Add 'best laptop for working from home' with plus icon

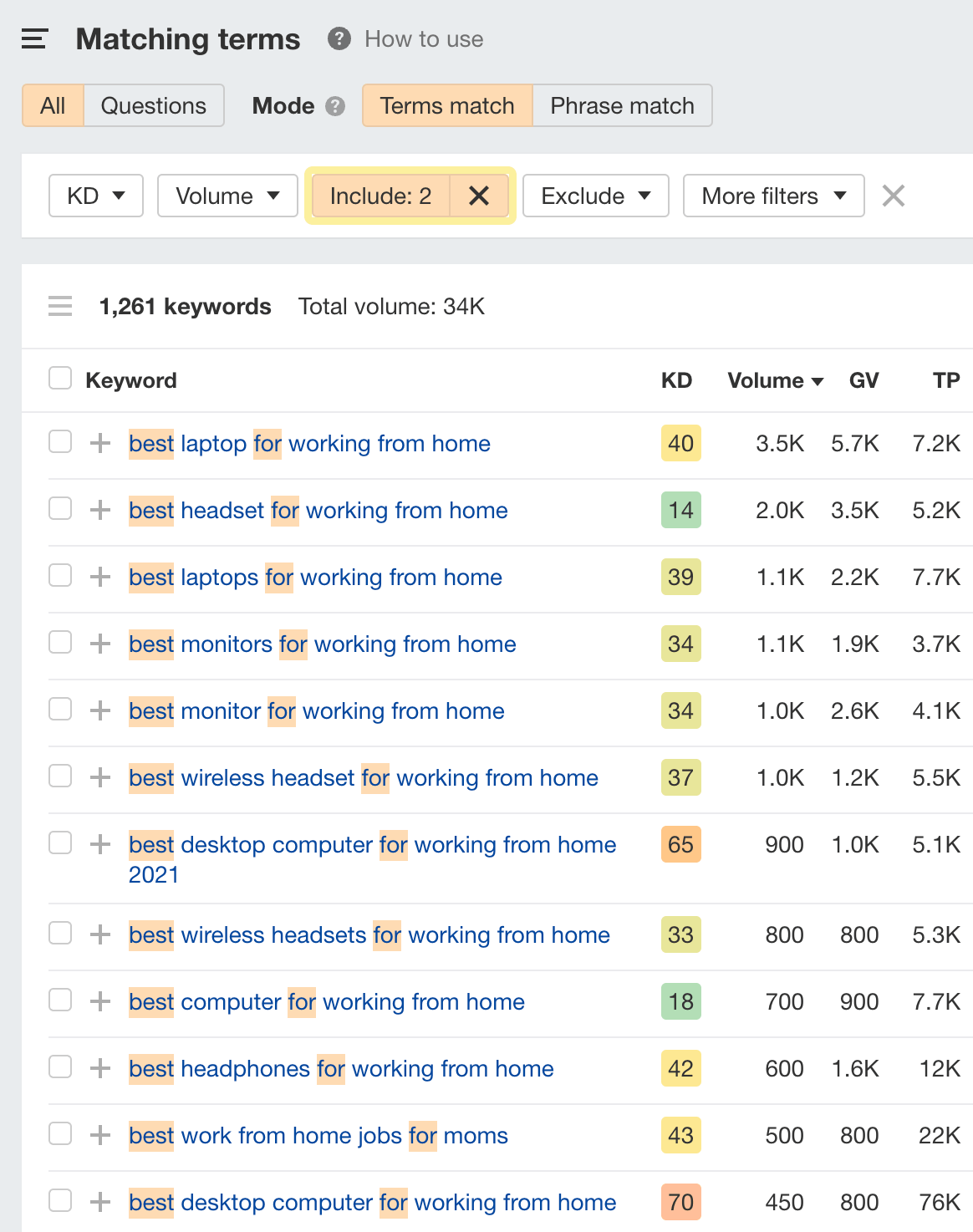(99, 443)
